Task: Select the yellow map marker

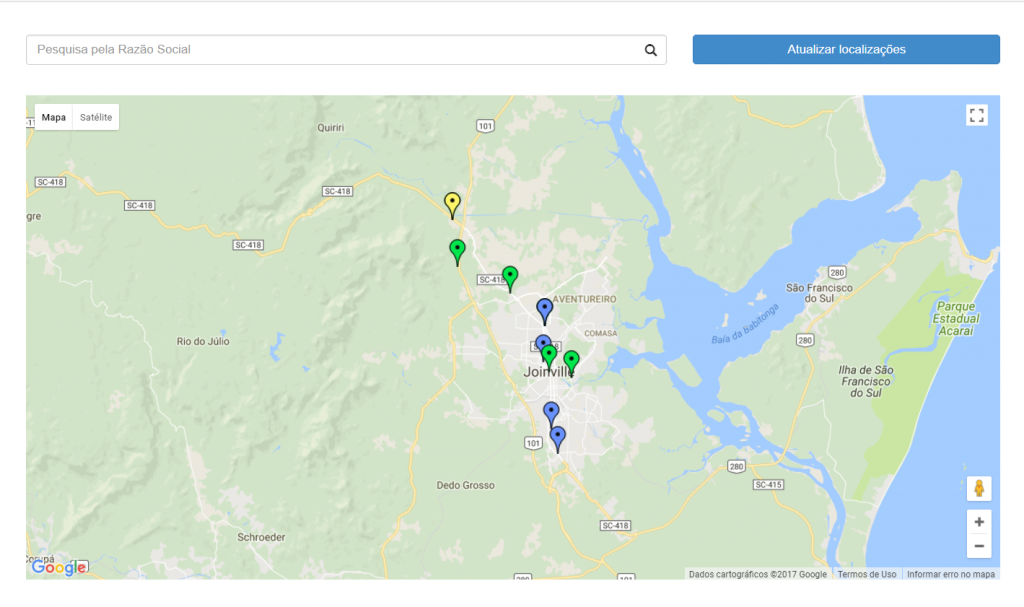Action: (452, 204)
